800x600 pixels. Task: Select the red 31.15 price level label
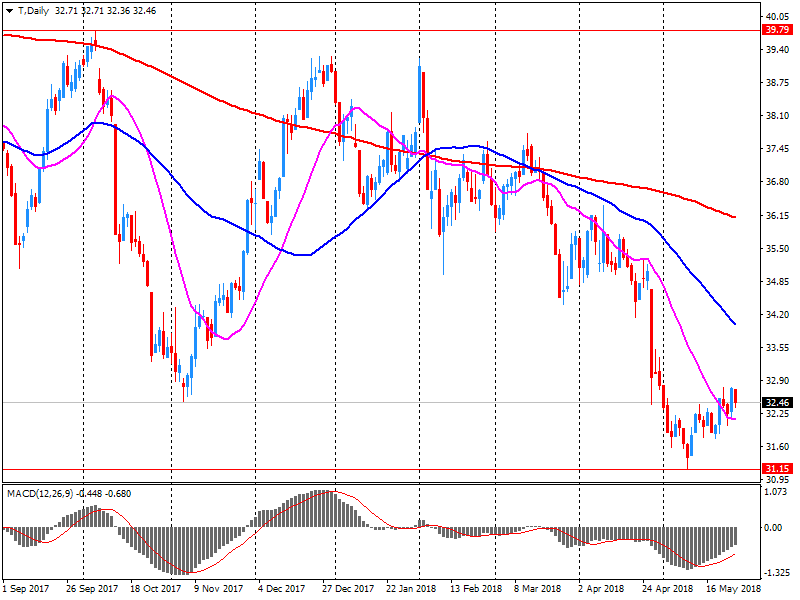(778, 468)
